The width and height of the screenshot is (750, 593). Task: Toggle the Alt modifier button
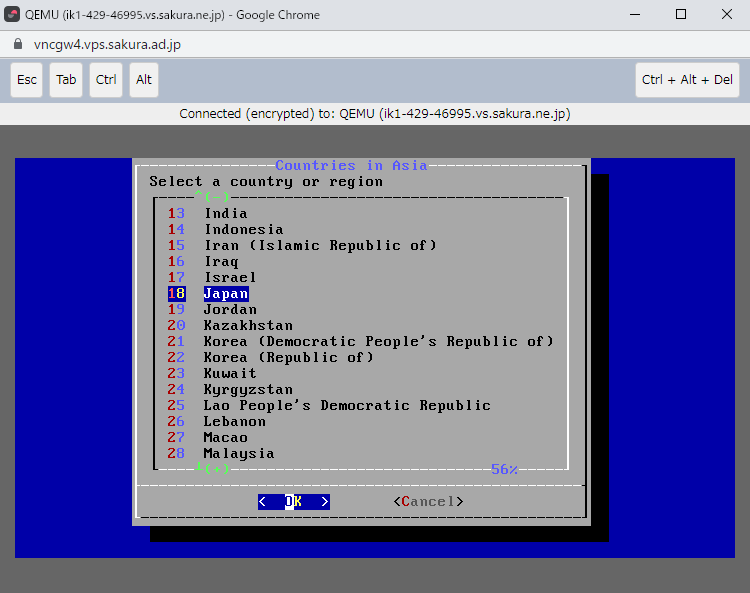[x=144, y=80]
